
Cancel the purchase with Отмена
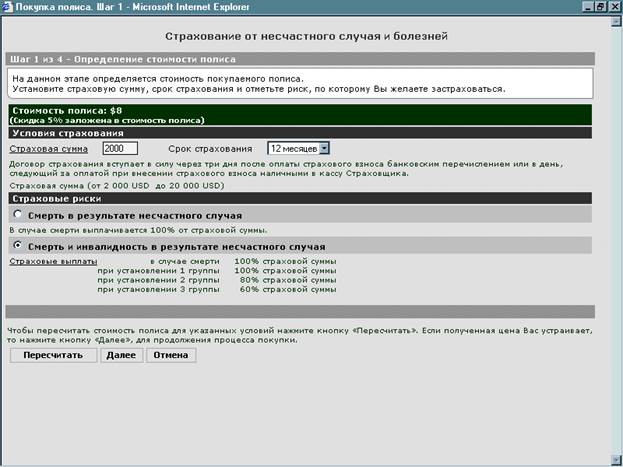(x=171, y=355)
